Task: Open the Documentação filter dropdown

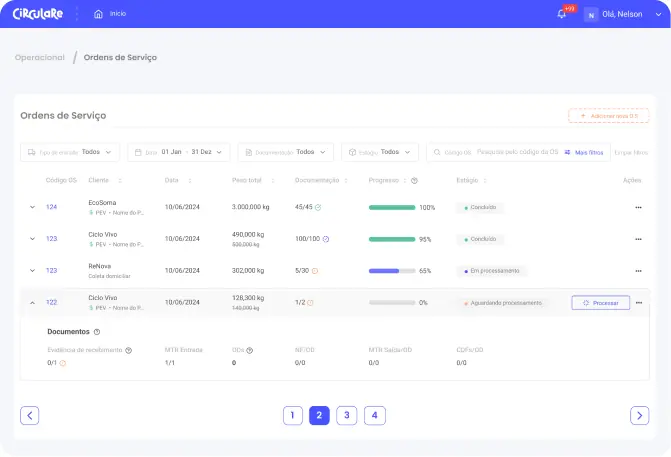Action: (x=285, y=152)
